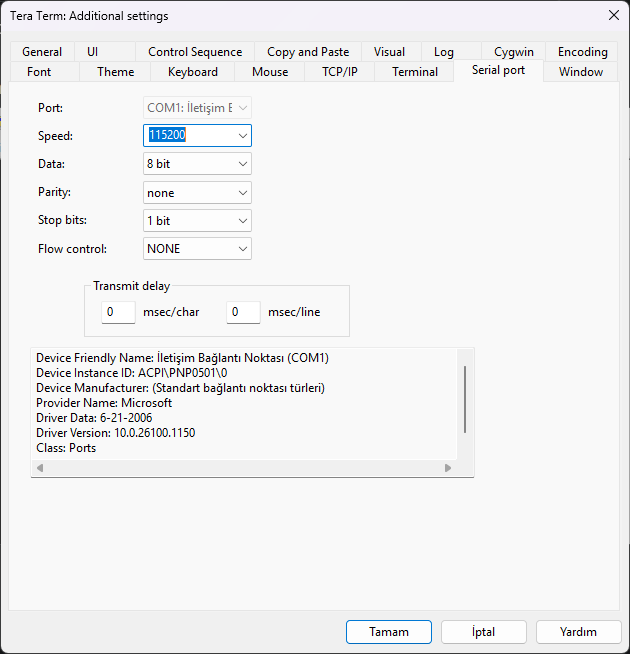Open the Parity none dropdown
The image size is (630, 654).
(197, 192)
